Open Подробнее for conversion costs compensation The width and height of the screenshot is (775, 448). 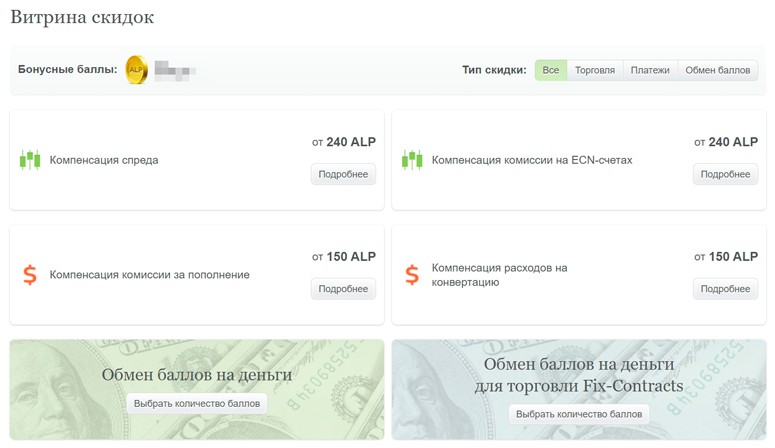725,289
